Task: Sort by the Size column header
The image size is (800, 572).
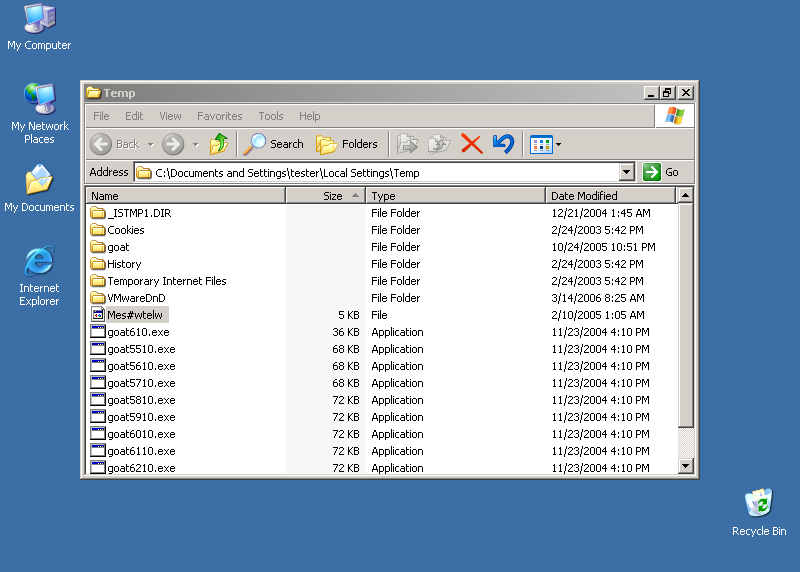Action: 326,195
